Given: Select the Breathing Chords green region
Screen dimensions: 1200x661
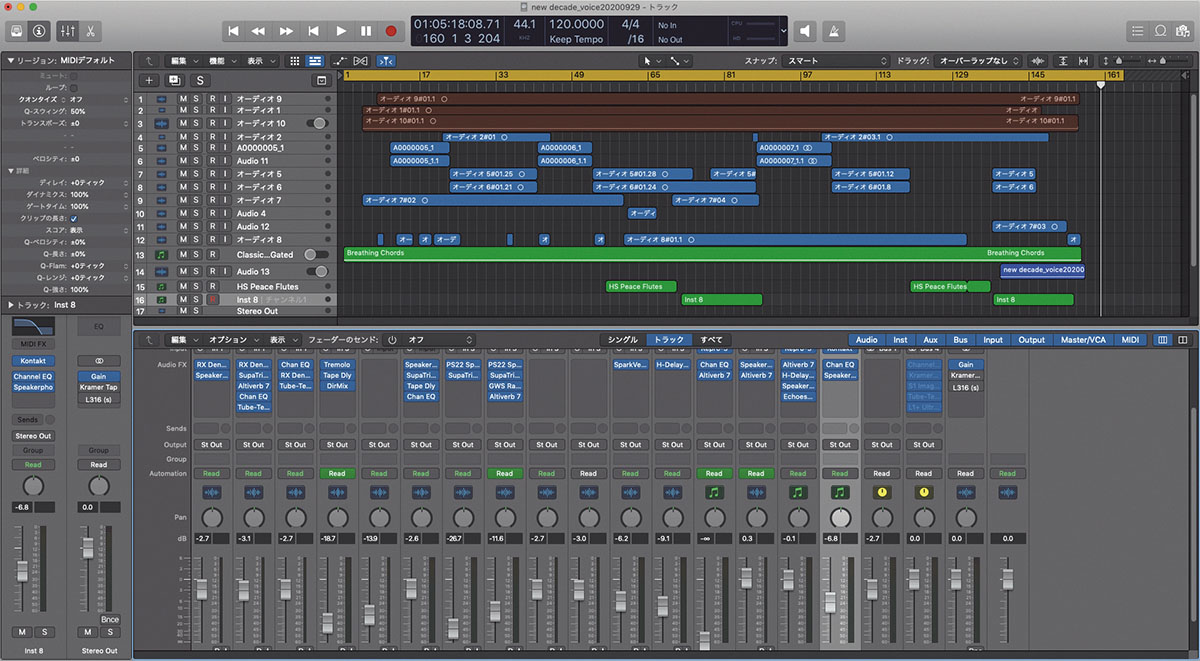Looking at the screenshot, I should coord(712,254).
